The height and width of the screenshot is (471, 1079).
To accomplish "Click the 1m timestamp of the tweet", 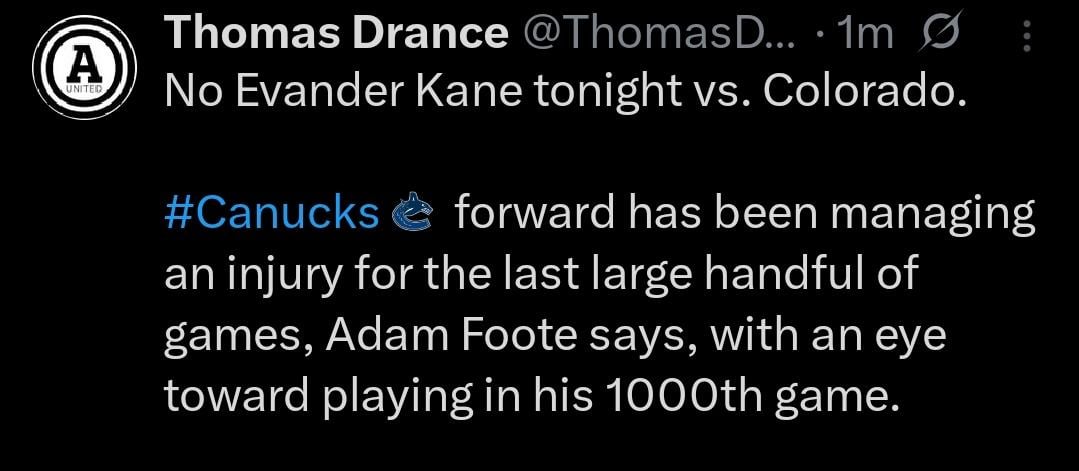I will (x=865, y=36).
